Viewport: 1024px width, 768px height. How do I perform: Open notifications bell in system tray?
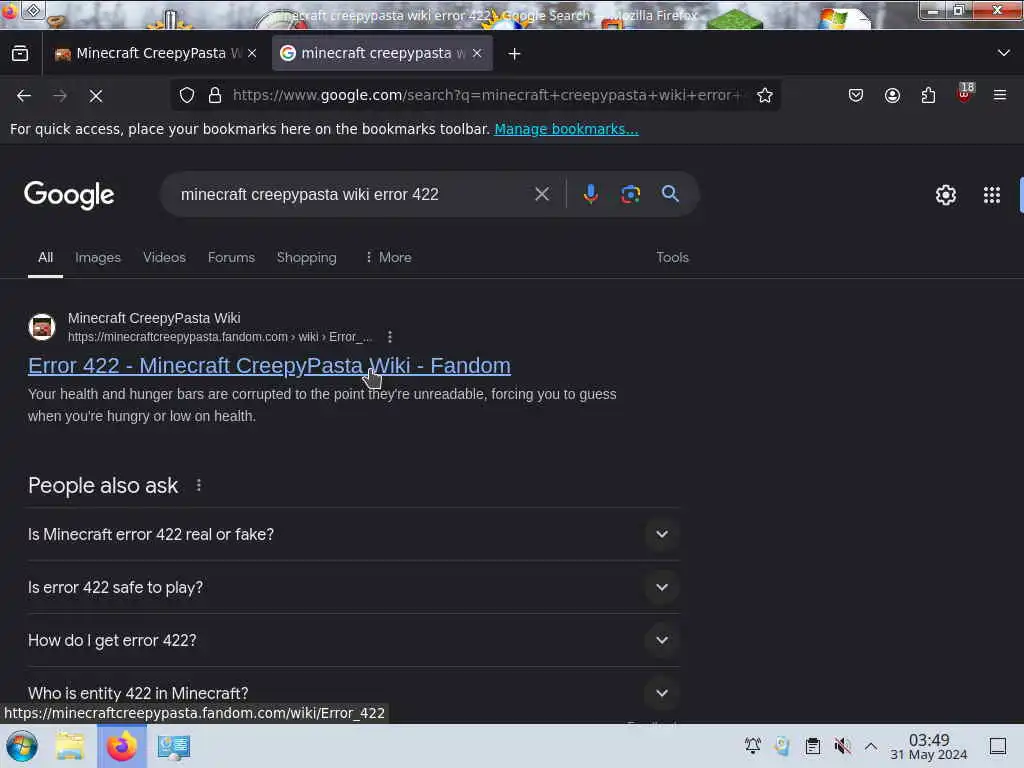point(752,746)
